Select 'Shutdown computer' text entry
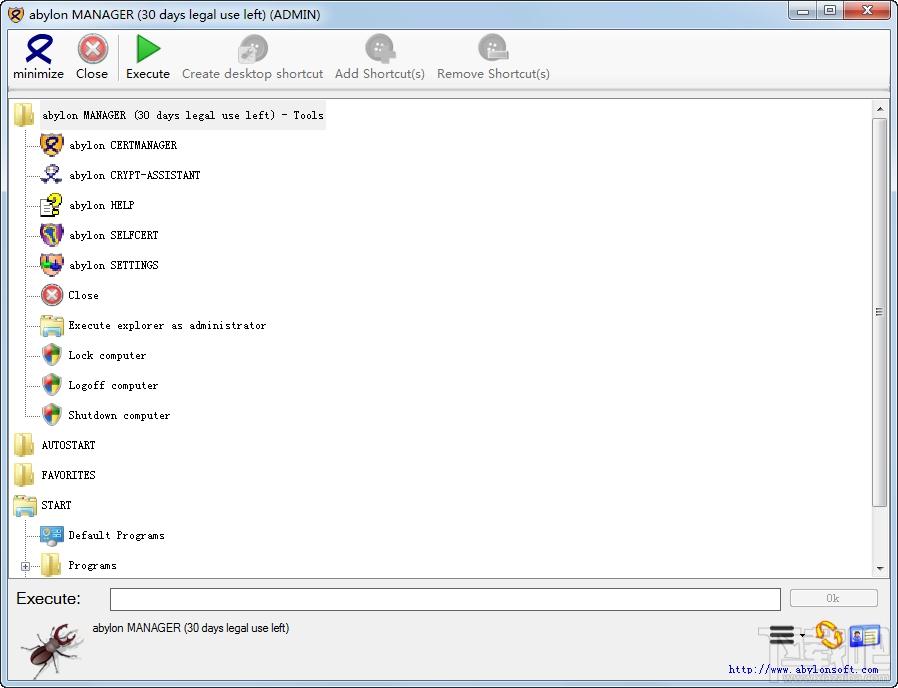The image size is (898, 688). (119, 415)
